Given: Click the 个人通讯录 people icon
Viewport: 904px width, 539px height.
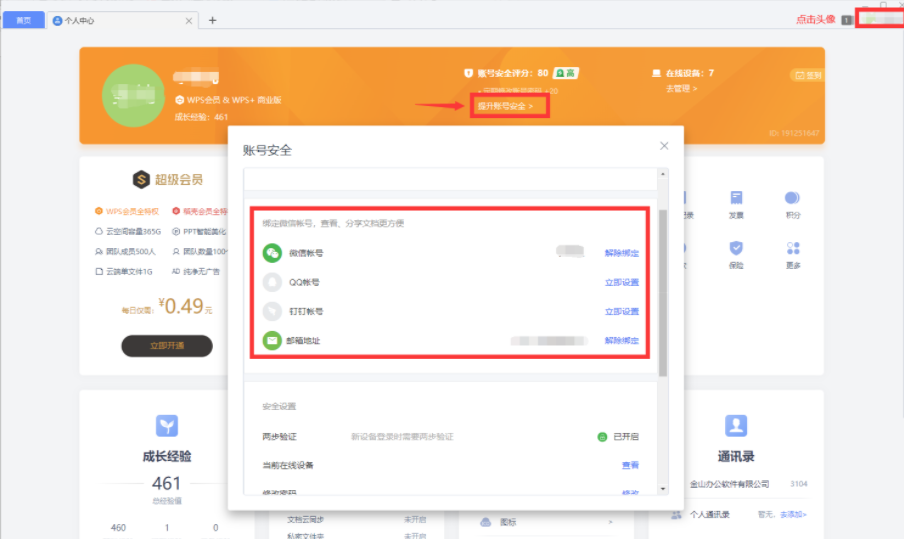Looking at the screenshot, I should (x=676, y=514).
